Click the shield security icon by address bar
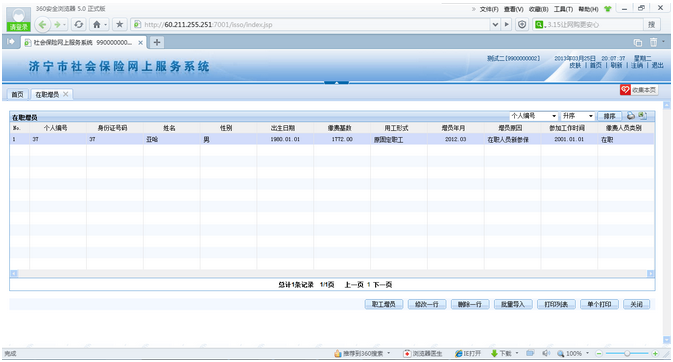 pos(522,24)
